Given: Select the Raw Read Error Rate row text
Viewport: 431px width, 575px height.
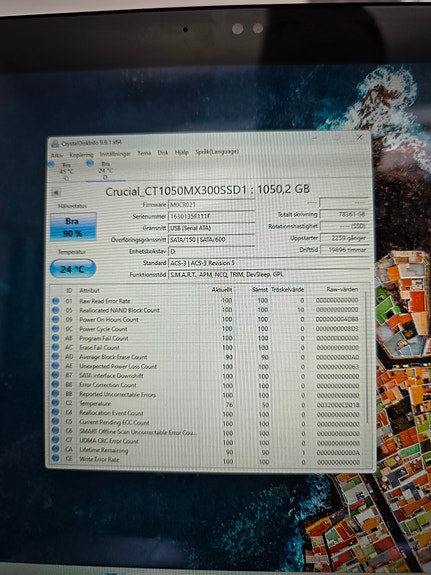Looking at the screenshot, I should click(x=105, y=301).
